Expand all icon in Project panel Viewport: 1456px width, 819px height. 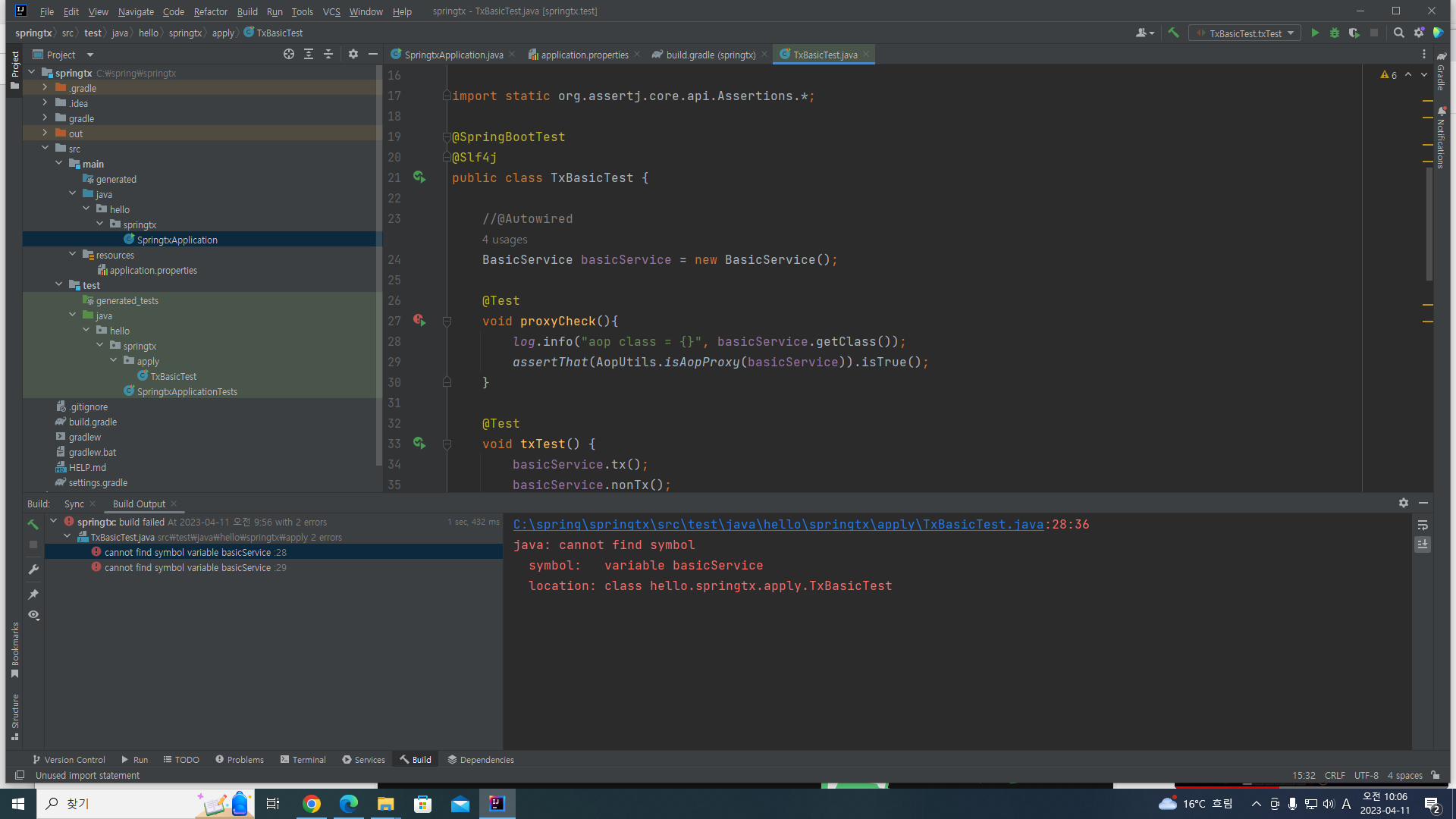point(309,54)
